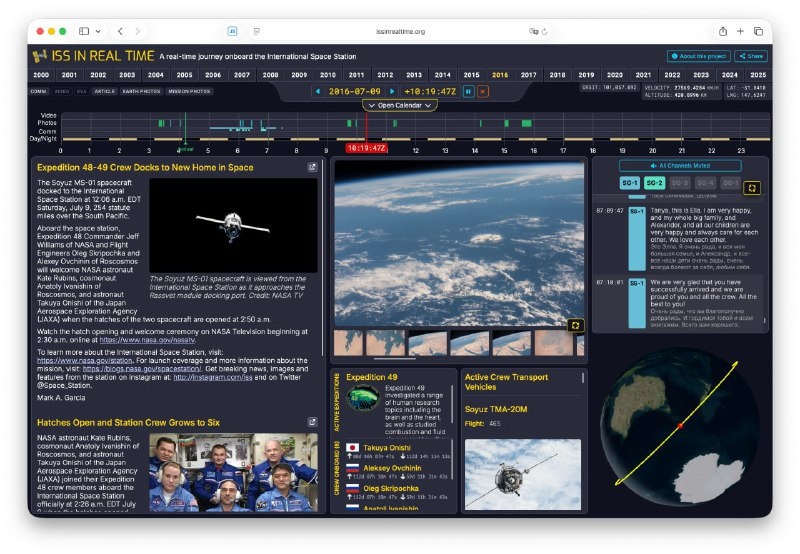Click the crew group photo
This screenshot has width=800, height=554.
[x=233, y=472]
